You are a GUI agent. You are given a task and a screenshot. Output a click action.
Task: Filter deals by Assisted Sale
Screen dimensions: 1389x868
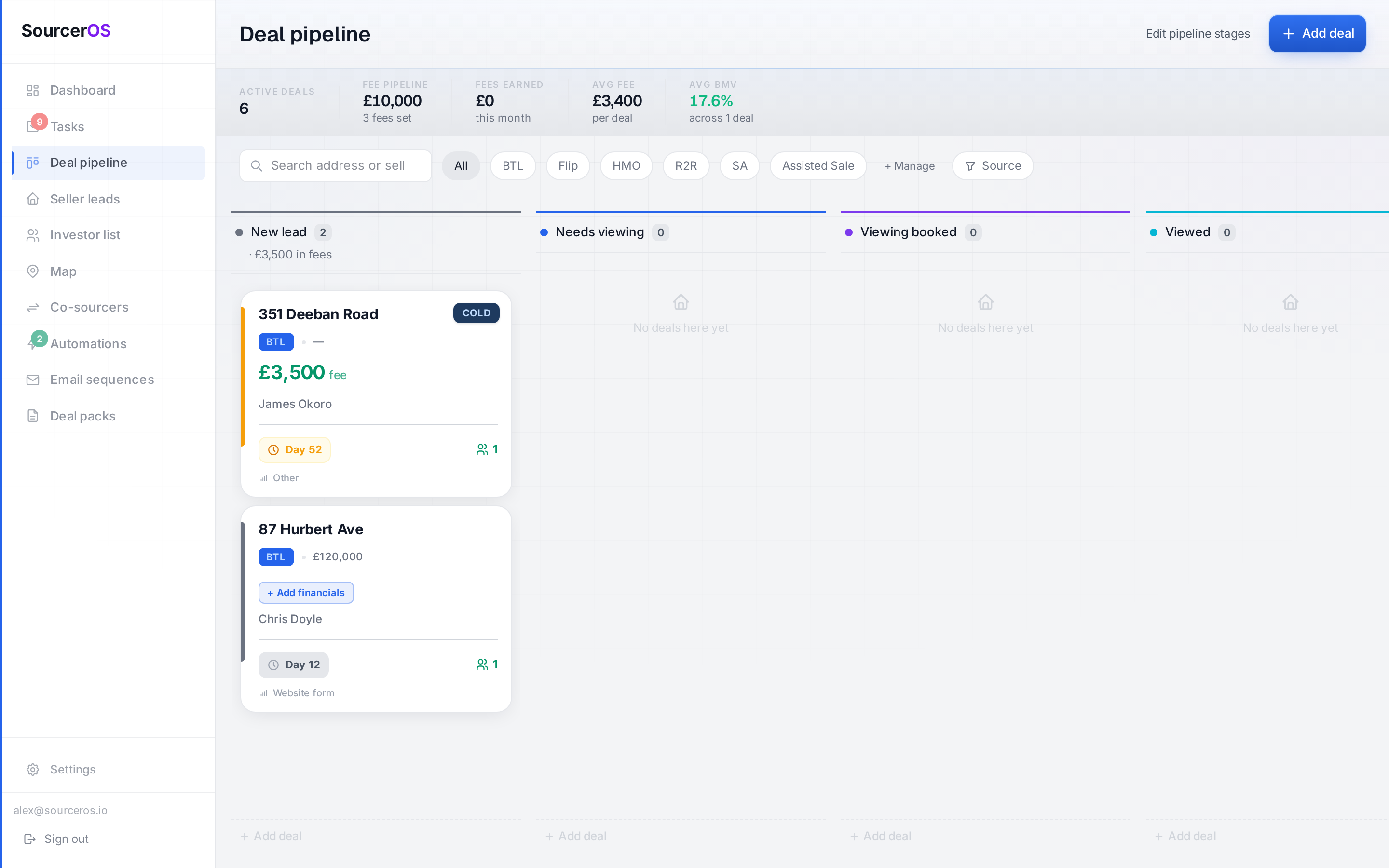(818, 166)
